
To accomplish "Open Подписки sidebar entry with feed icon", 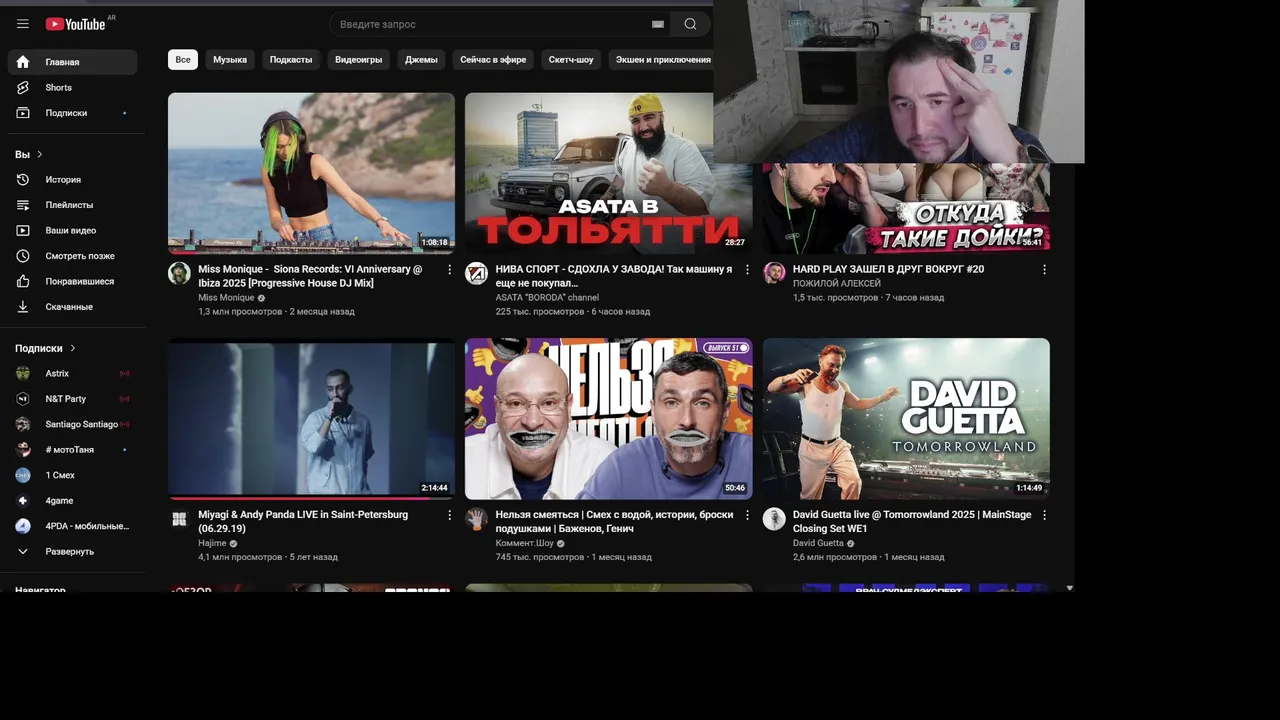I will [x=72, y=113].
